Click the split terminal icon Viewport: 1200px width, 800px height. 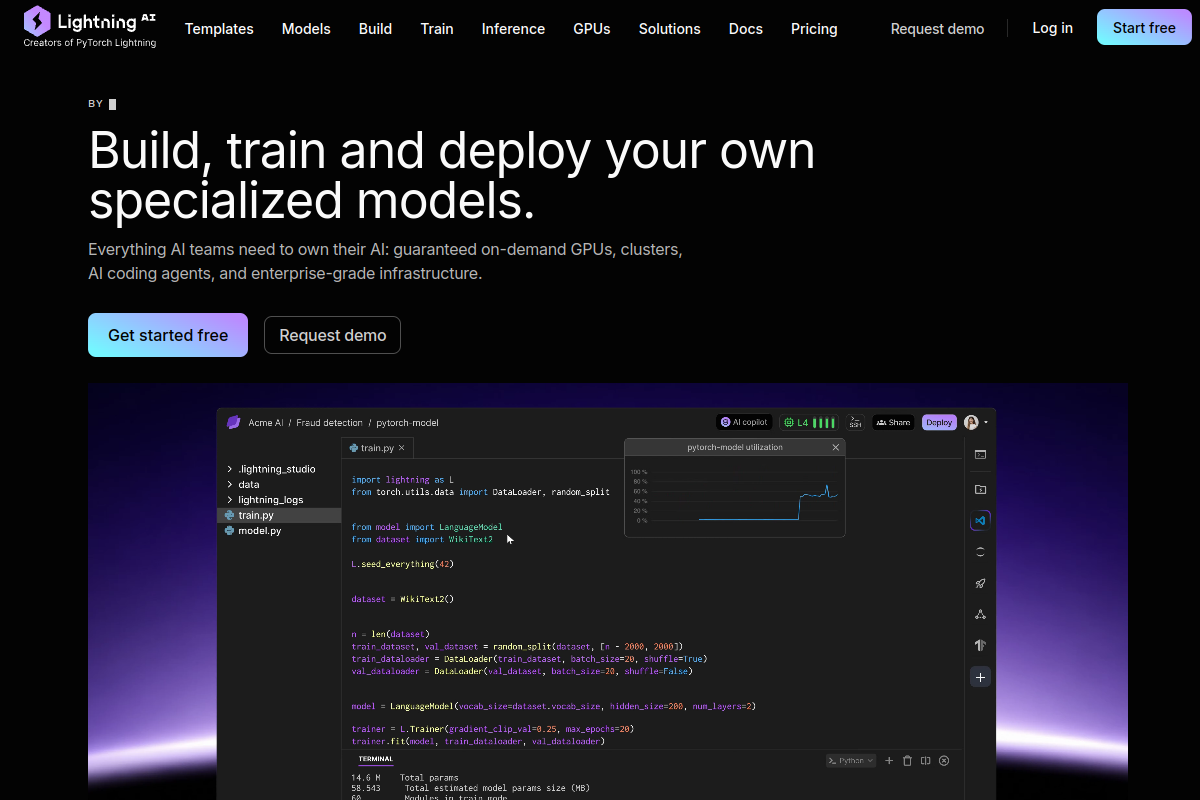(925, 761)
